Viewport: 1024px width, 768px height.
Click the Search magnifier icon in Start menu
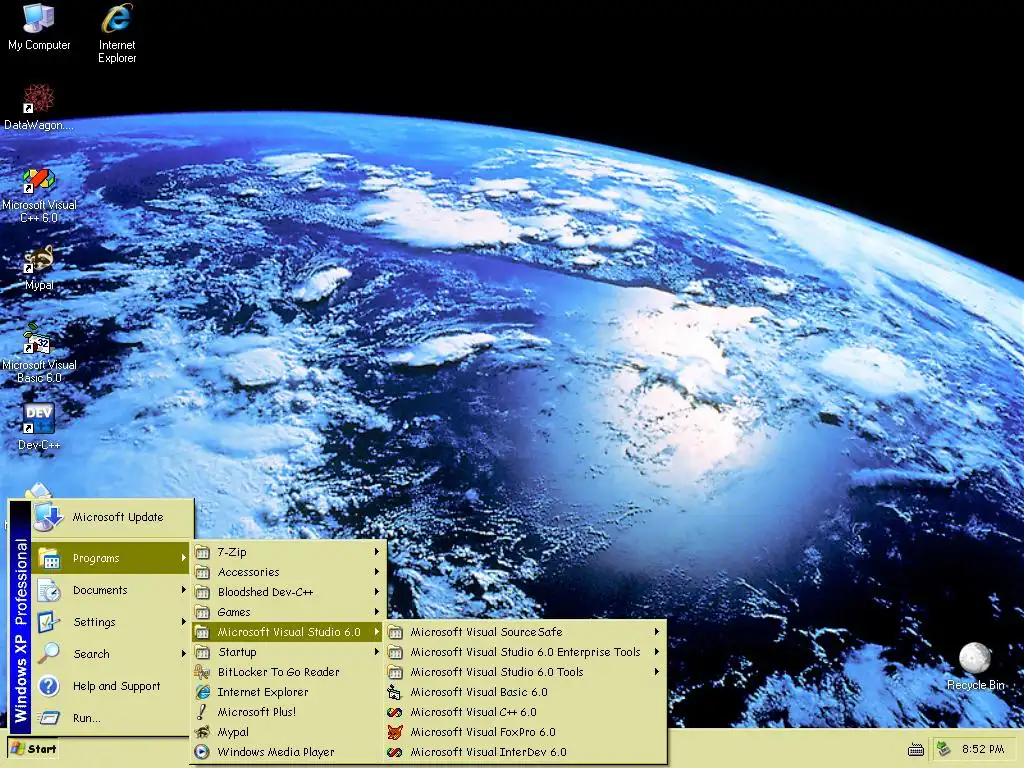click(50, 654)
